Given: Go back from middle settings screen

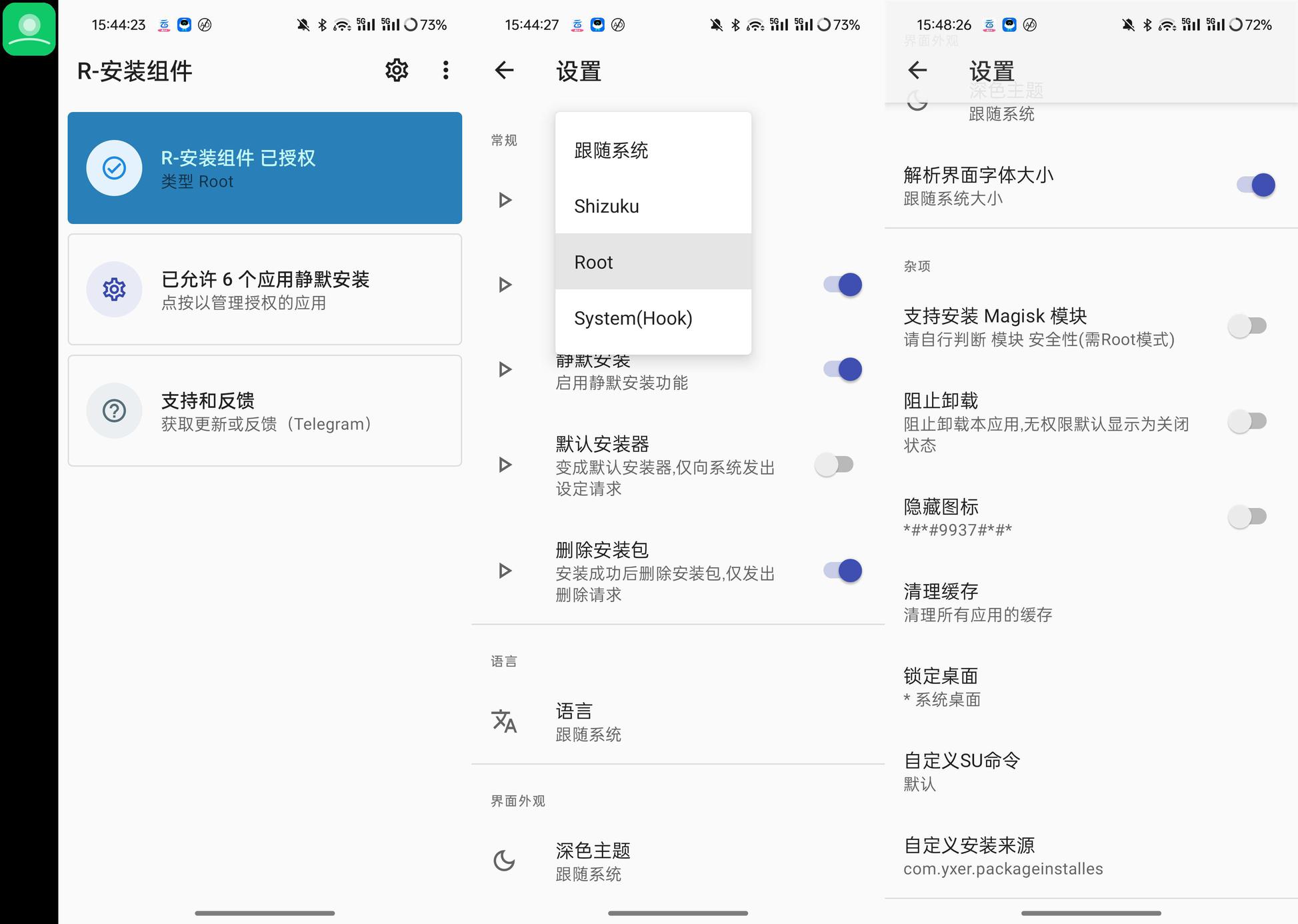Looking at the screenshot, I should 505,70.
